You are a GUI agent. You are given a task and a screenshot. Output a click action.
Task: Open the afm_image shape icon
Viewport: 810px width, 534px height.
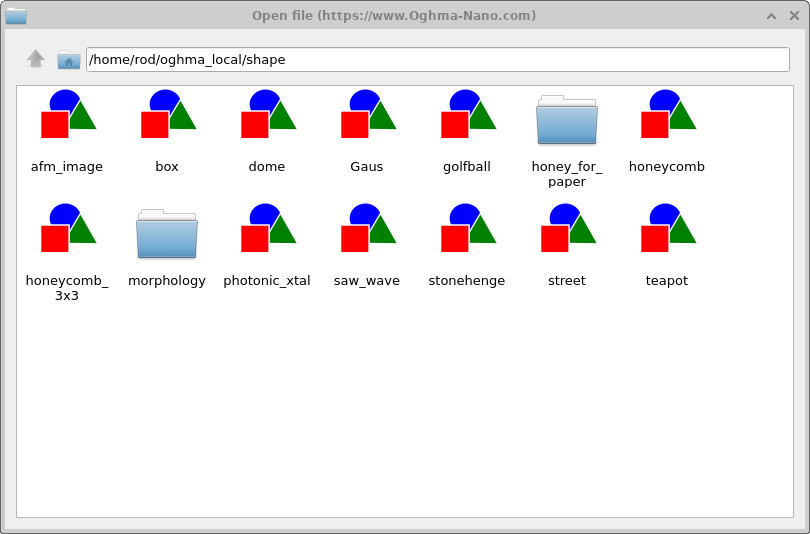tap(68, 114)
